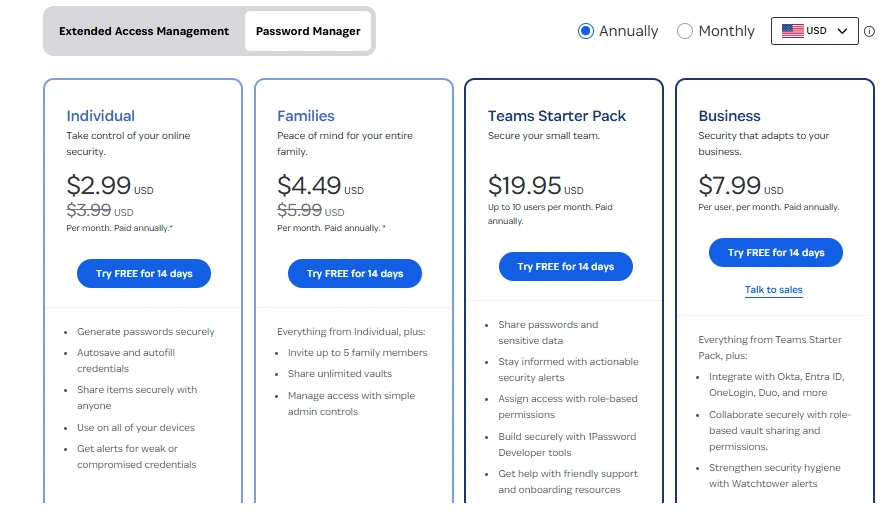This screenshot has width=894, height=528.
Task: Click 'Integrate with Okta, Entra ID' feature
Action: point(777,385)
